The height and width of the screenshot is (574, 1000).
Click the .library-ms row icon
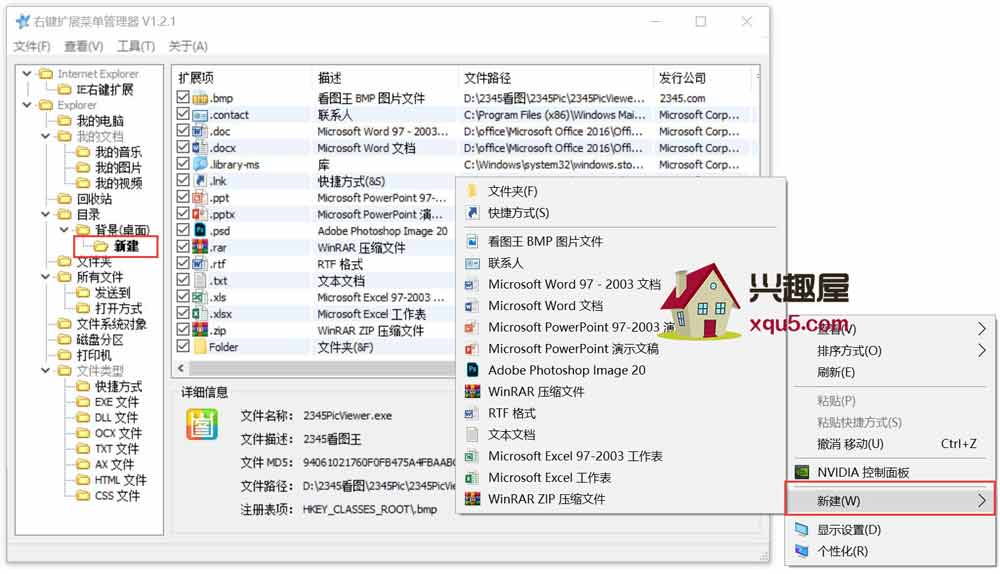point(200,165)
